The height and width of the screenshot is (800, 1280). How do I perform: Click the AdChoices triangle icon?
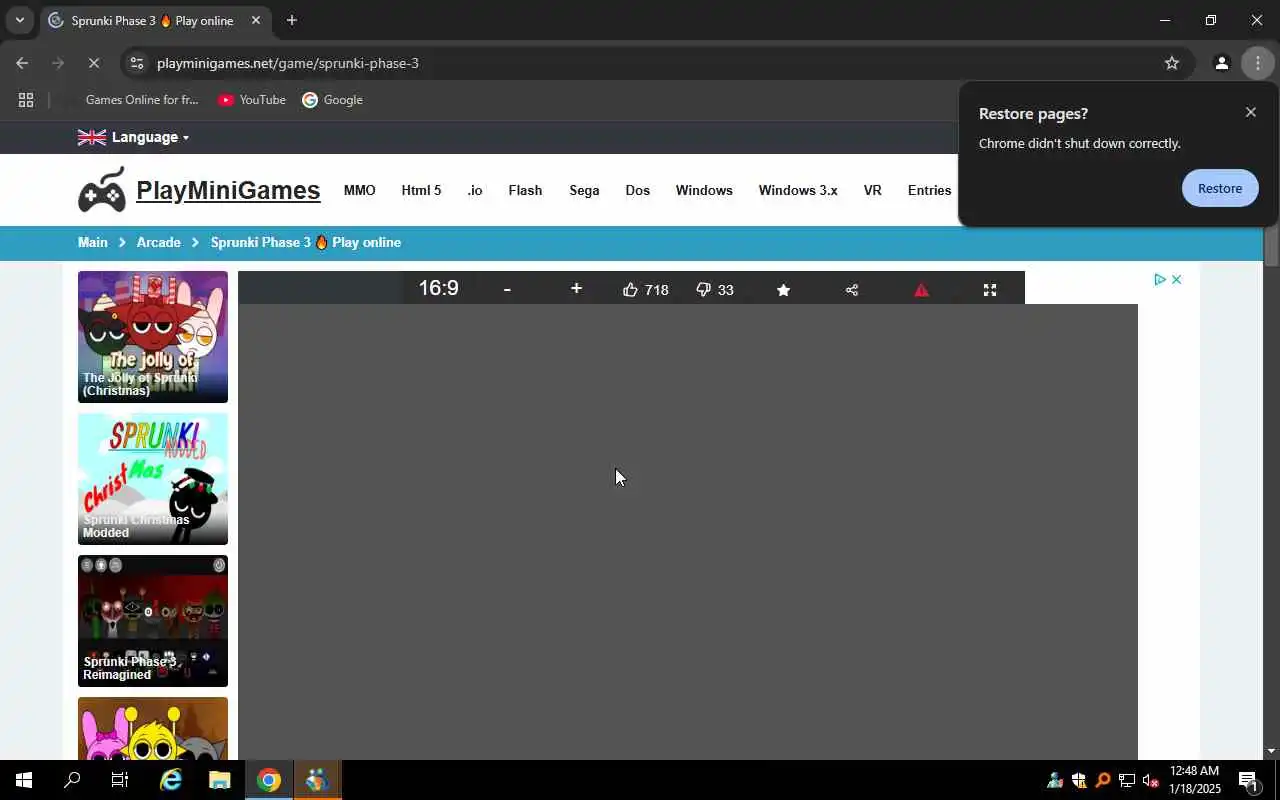tap(1160, 279)
